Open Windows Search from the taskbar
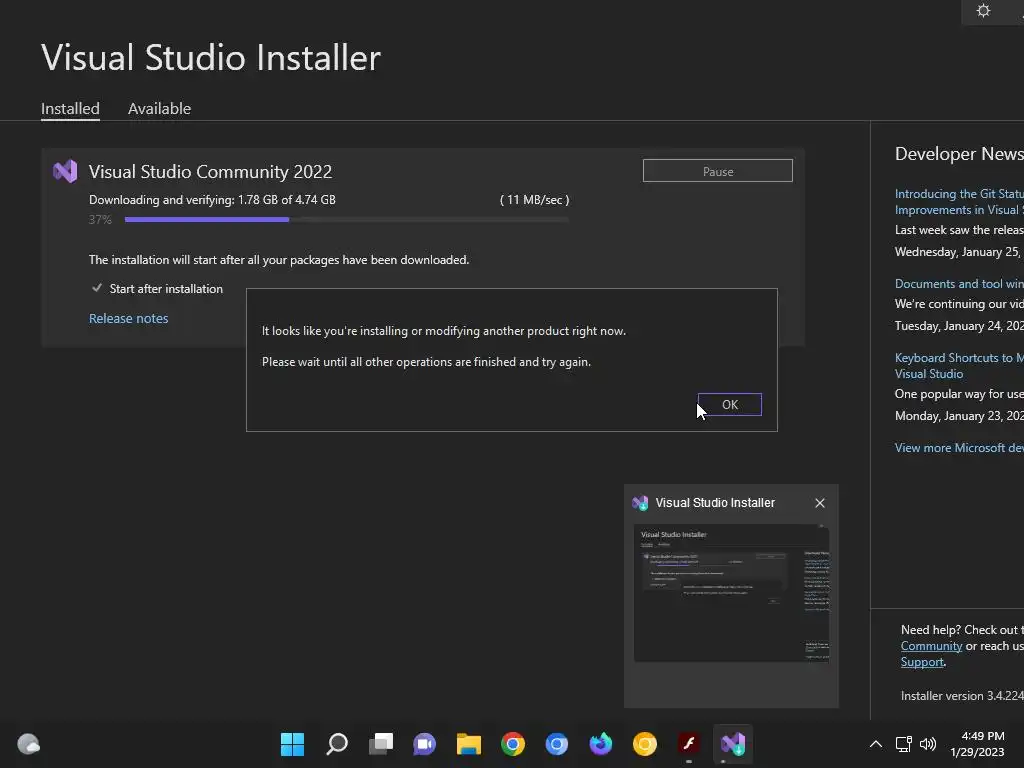 point(337,744)
